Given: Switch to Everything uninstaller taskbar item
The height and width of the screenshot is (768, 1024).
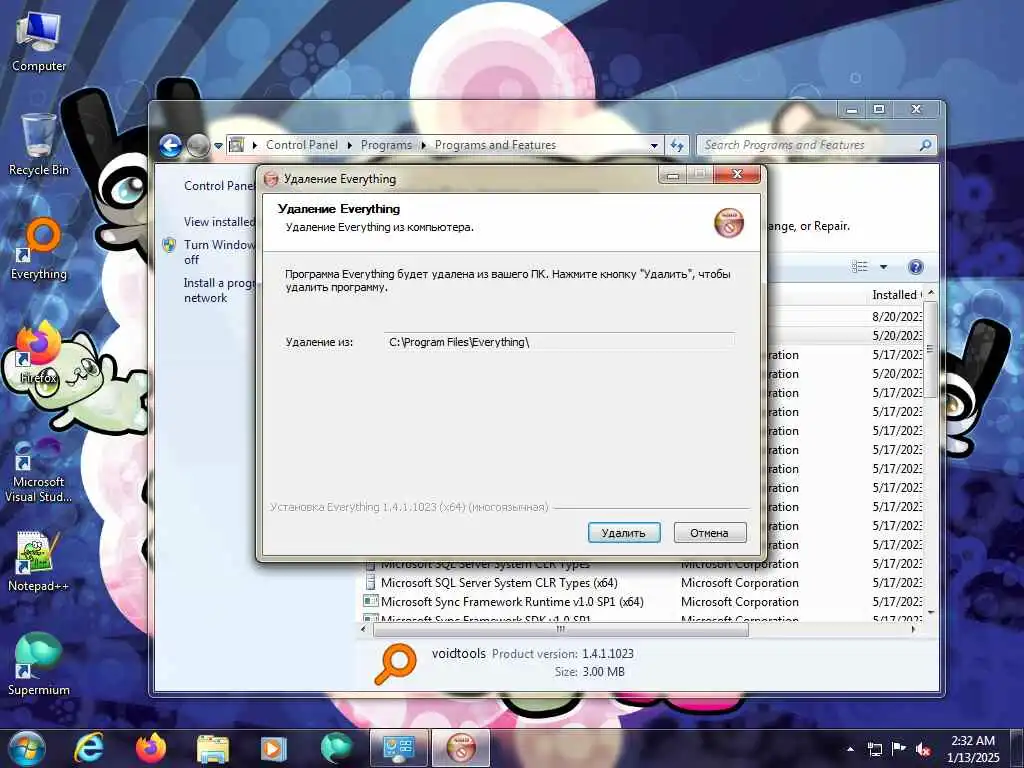Looking at the screenshot, I should point(460,748).
